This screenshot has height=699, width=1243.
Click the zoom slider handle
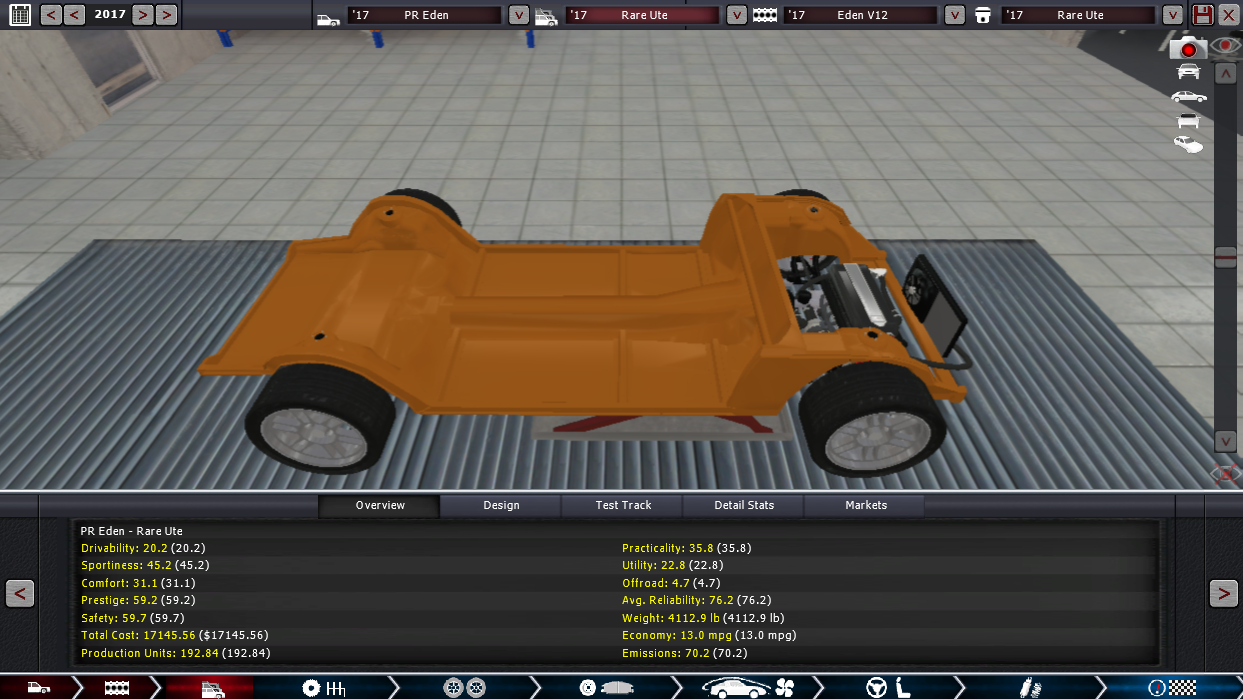1226,257
